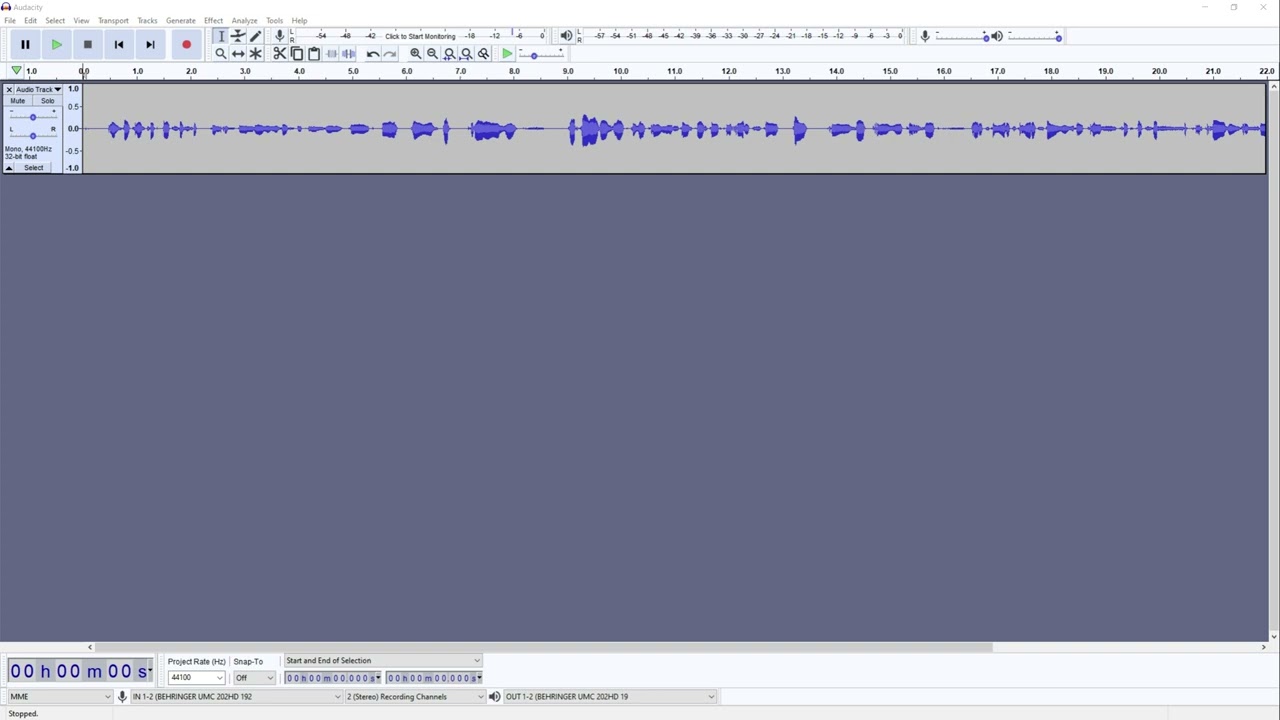This screenshot has width=1280, height=720.
Task: Select the Envelope tool
Action: click(x=238, y=36)
